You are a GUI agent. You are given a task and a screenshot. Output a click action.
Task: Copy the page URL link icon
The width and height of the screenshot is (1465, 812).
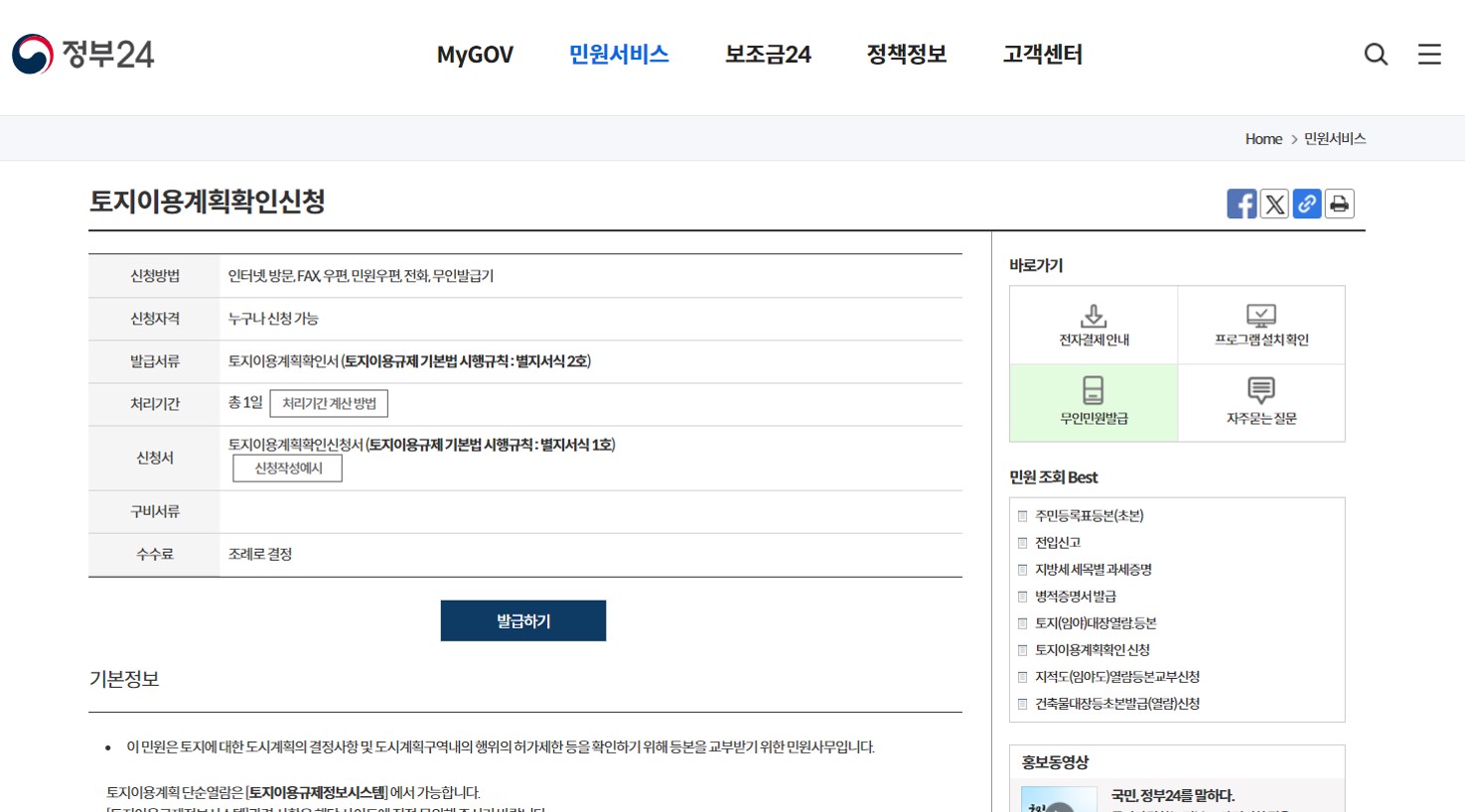(1307, 203)
